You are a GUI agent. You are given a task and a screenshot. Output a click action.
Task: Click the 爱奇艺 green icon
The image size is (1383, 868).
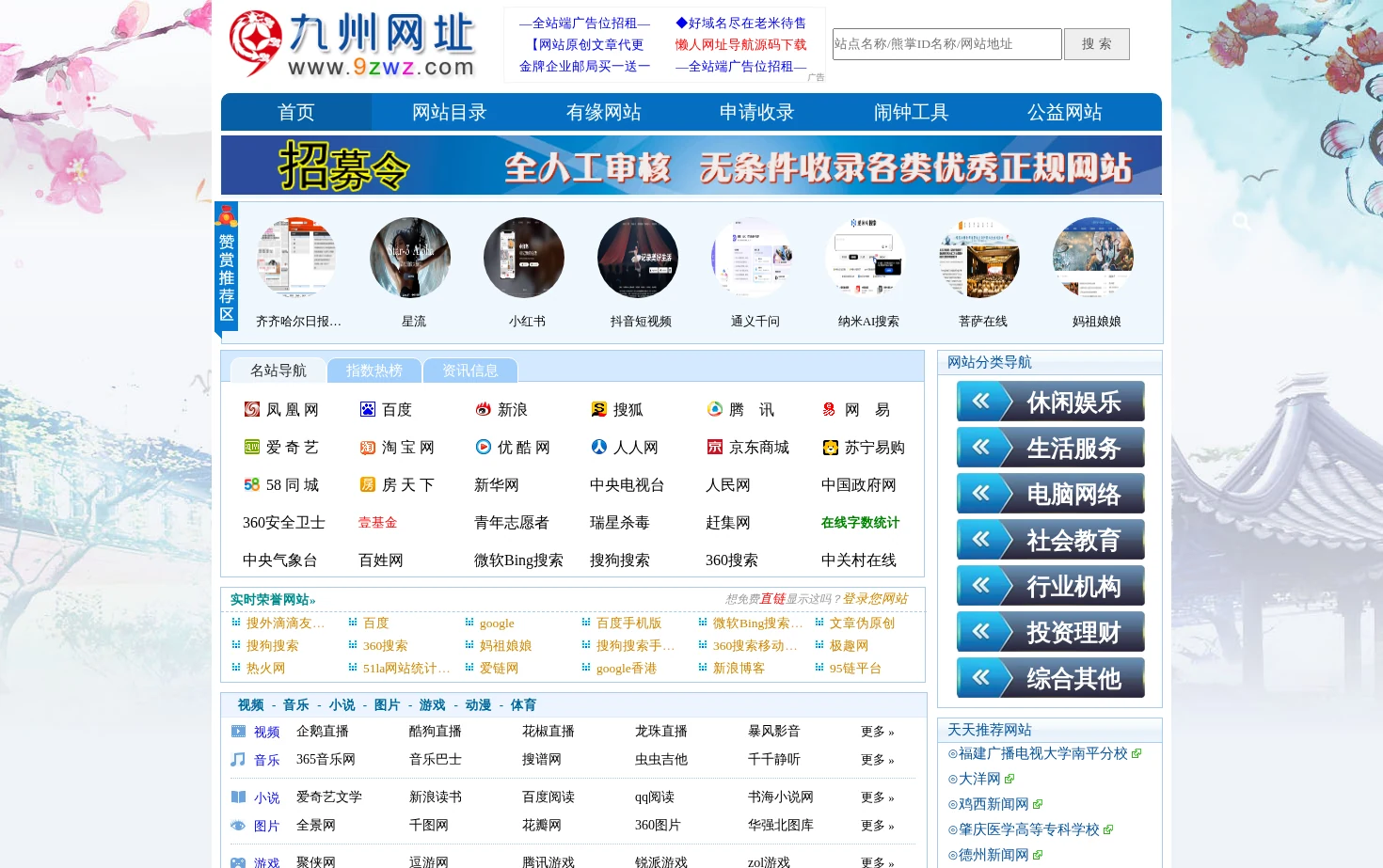point(251,447)
